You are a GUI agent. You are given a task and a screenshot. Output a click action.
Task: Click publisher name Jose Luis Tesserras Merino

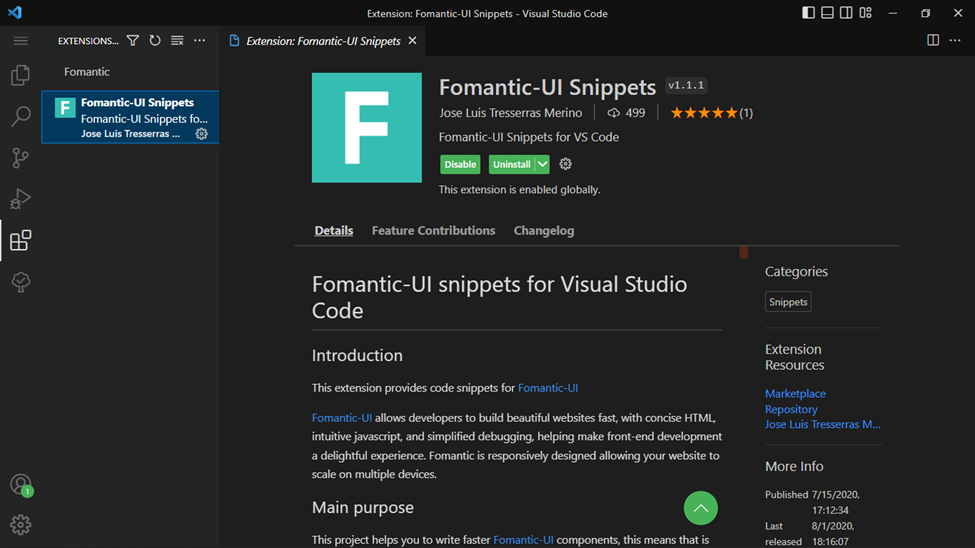511,113
